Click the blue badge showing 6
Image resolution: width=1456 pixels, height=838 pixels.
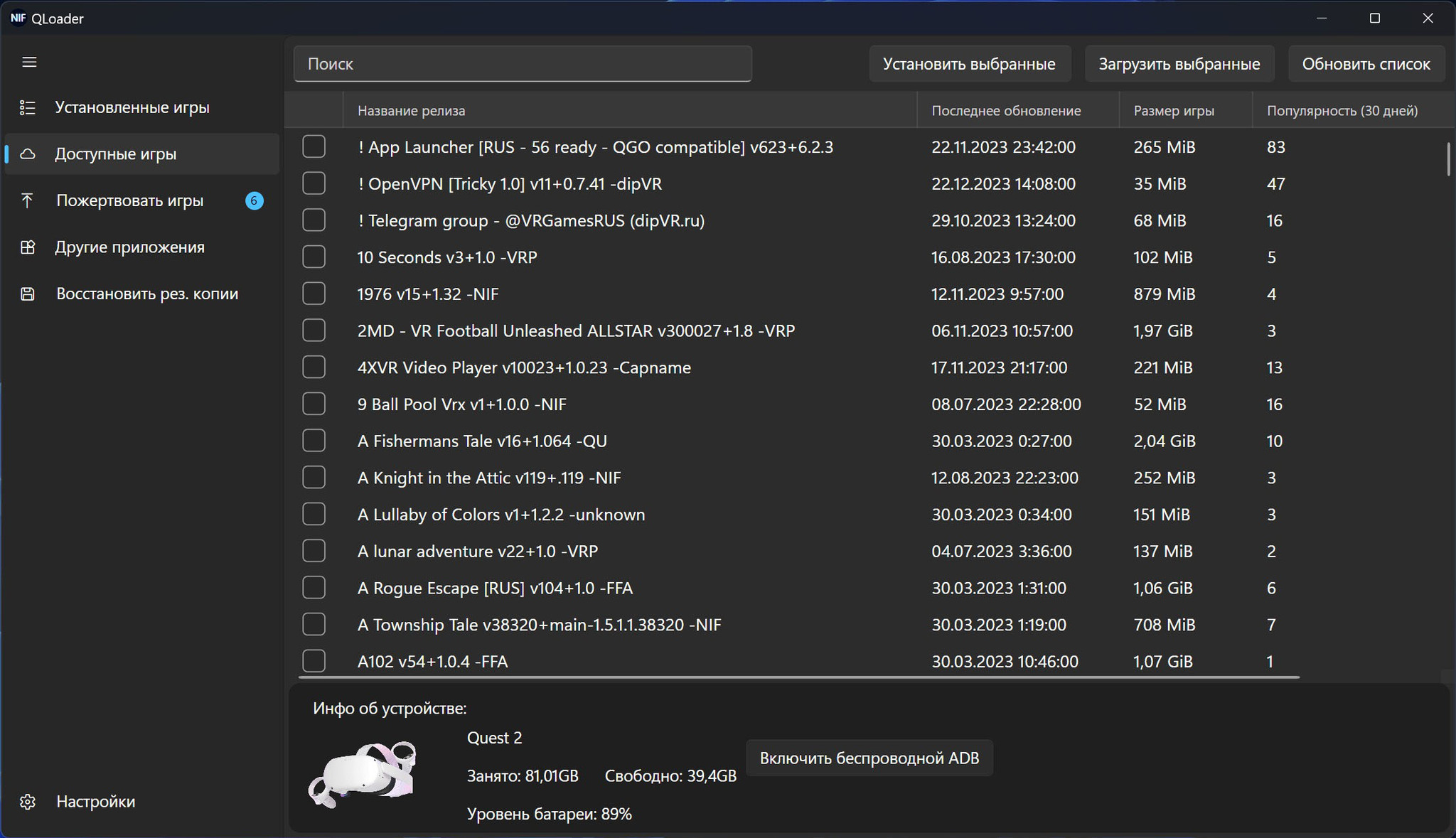click(x=254, y=200)
